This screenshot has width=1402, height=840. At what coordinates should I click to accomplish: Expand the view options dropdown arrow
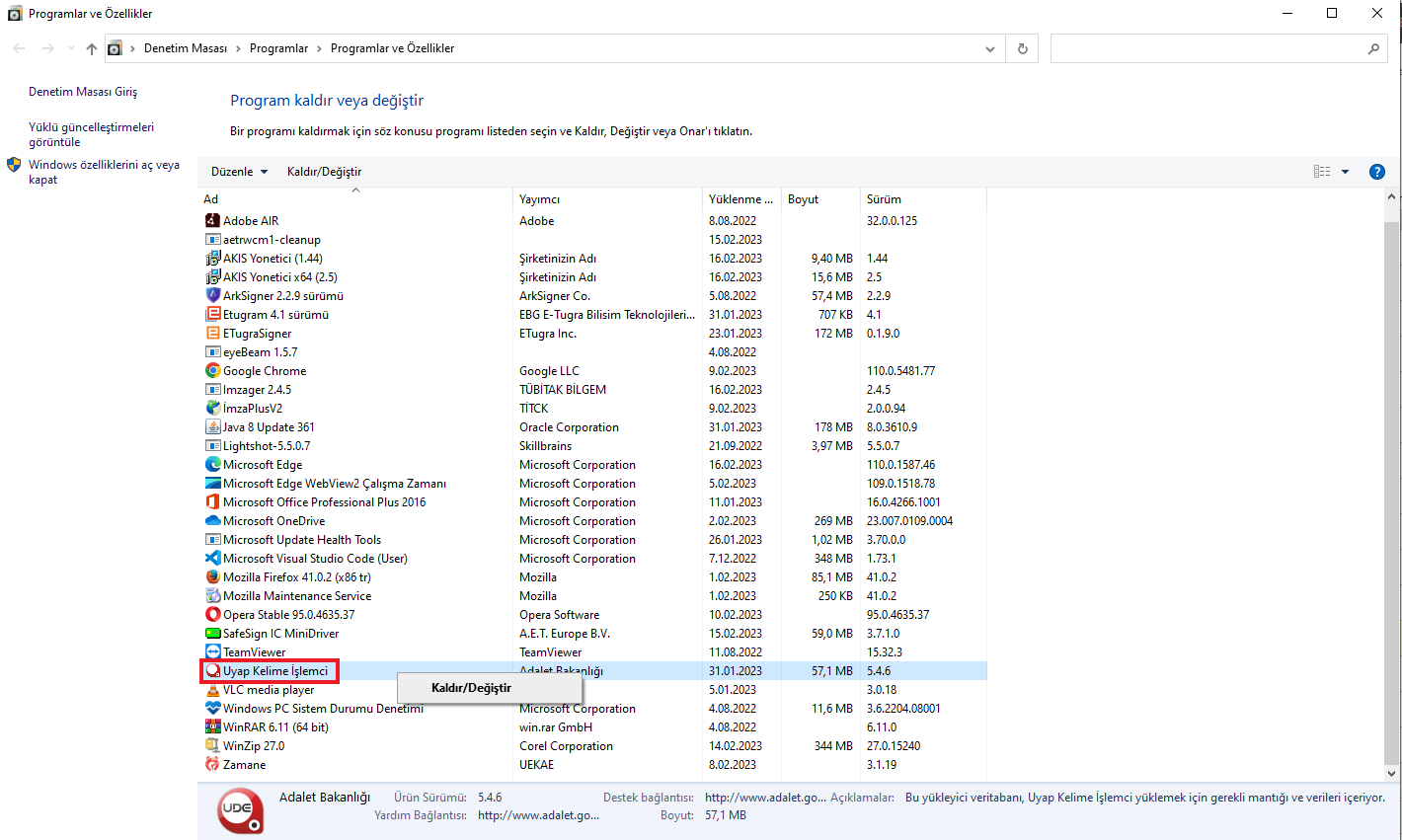tap(1345, 172)
